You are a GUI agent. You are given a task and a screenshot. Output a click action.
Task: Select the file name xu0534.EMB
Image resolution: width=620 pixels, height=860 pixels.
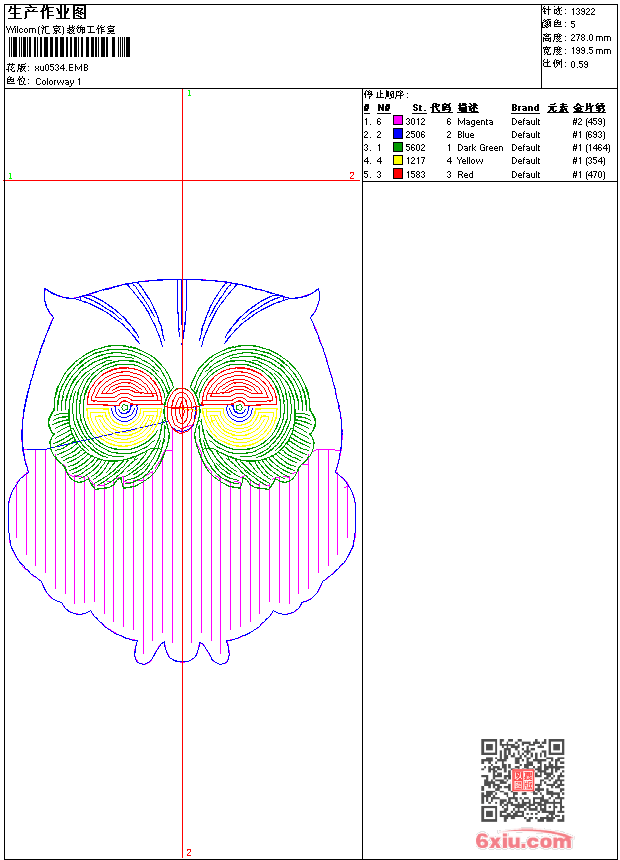click(61, 68)
